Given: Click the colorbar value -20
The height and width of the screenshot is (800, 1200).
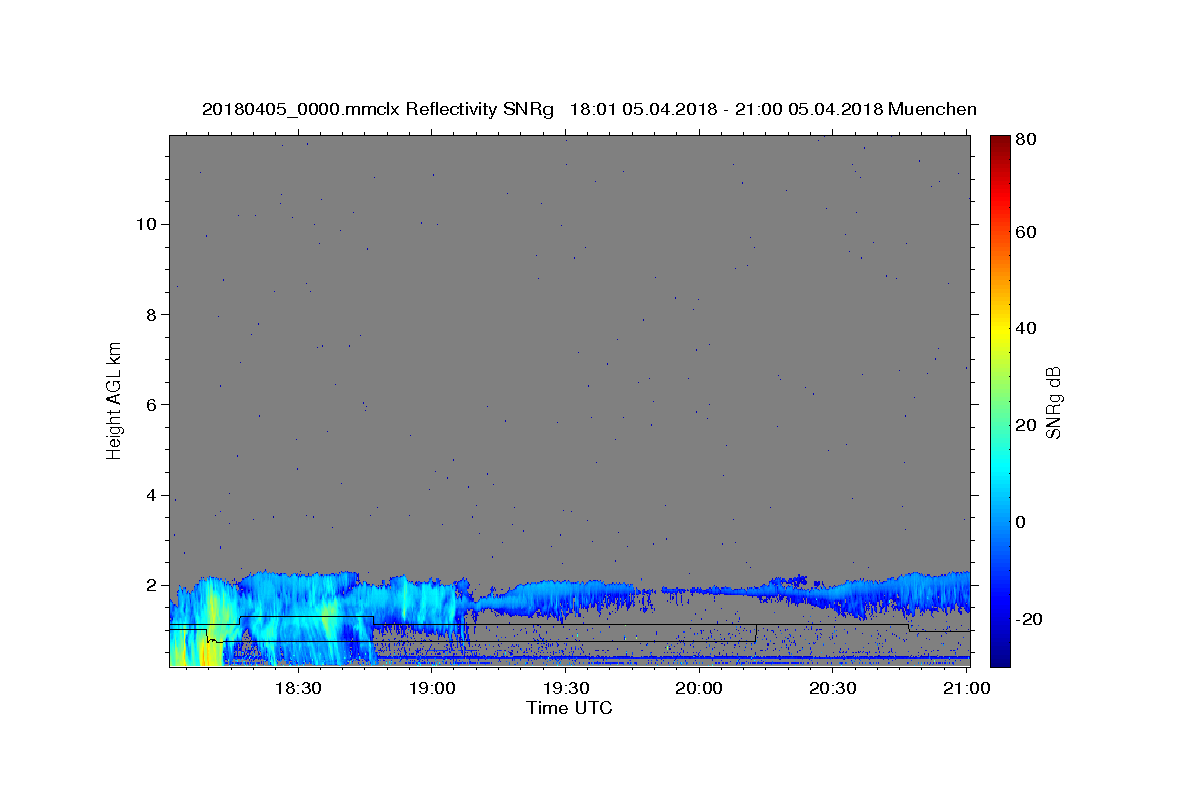Looking at the screenshot, I should 1029,619.
